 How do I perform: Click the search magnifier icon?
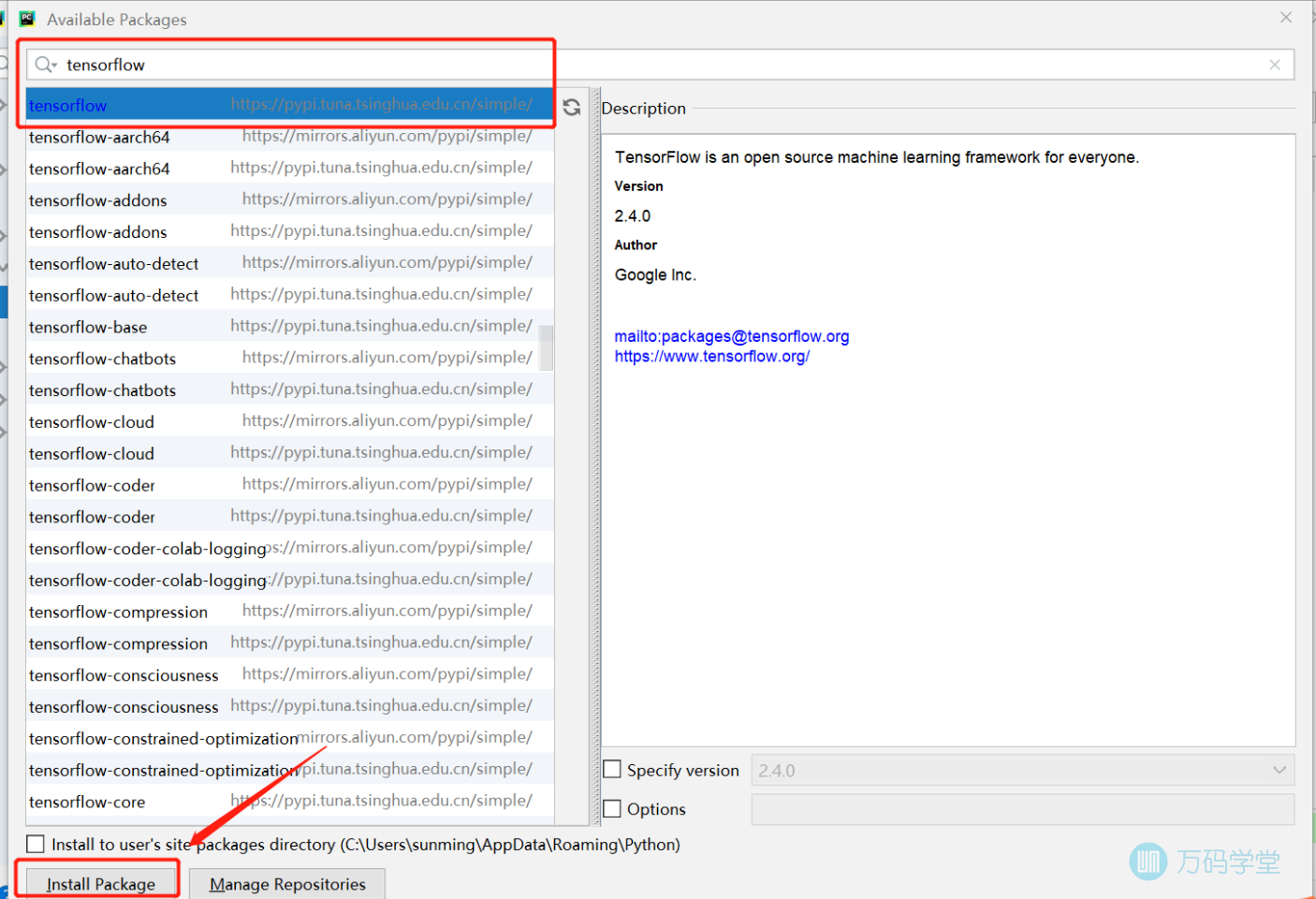coord(45,65)
